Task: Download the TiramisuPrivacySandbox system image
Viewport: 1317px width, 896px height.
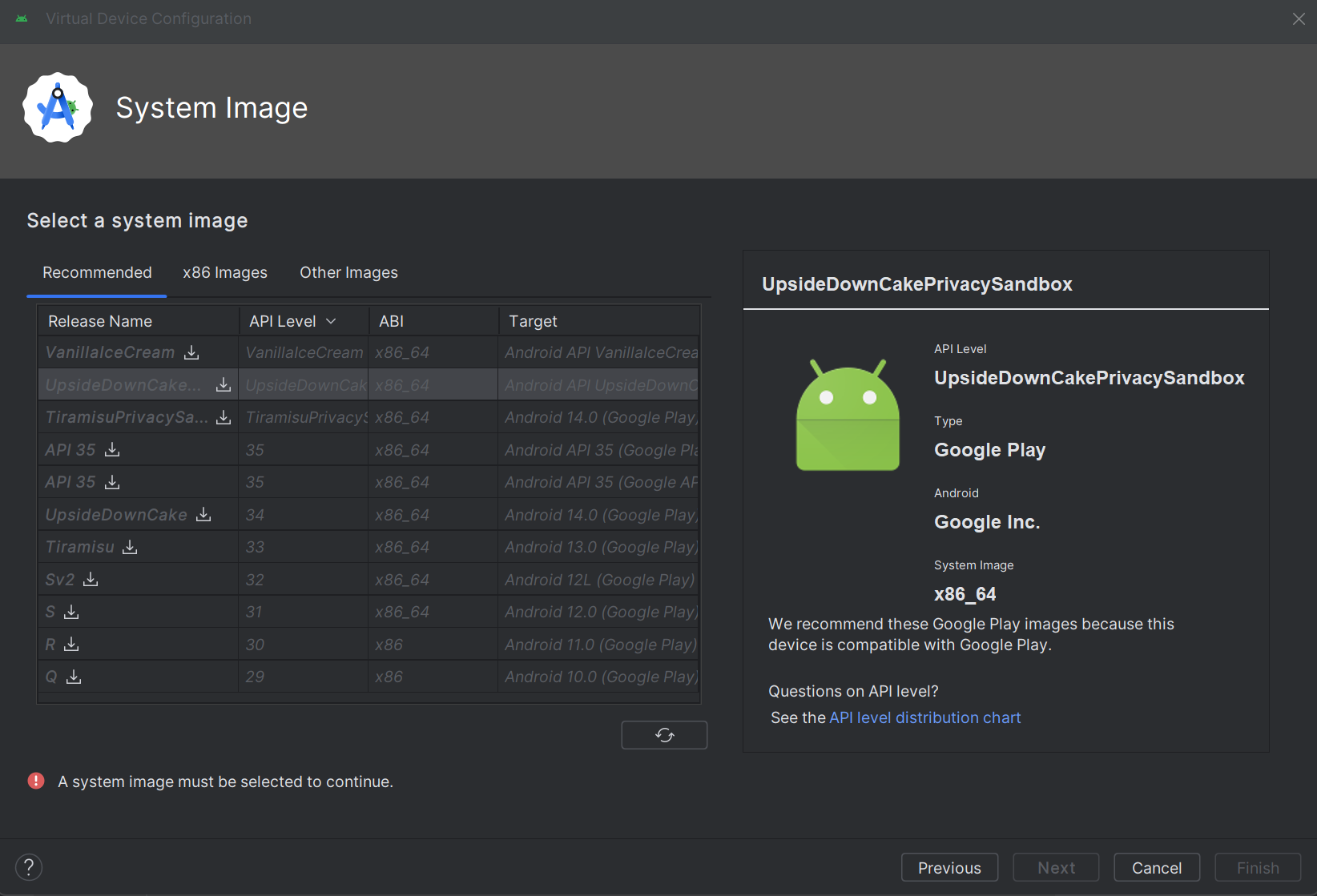Action: click(x=224, y=417)
